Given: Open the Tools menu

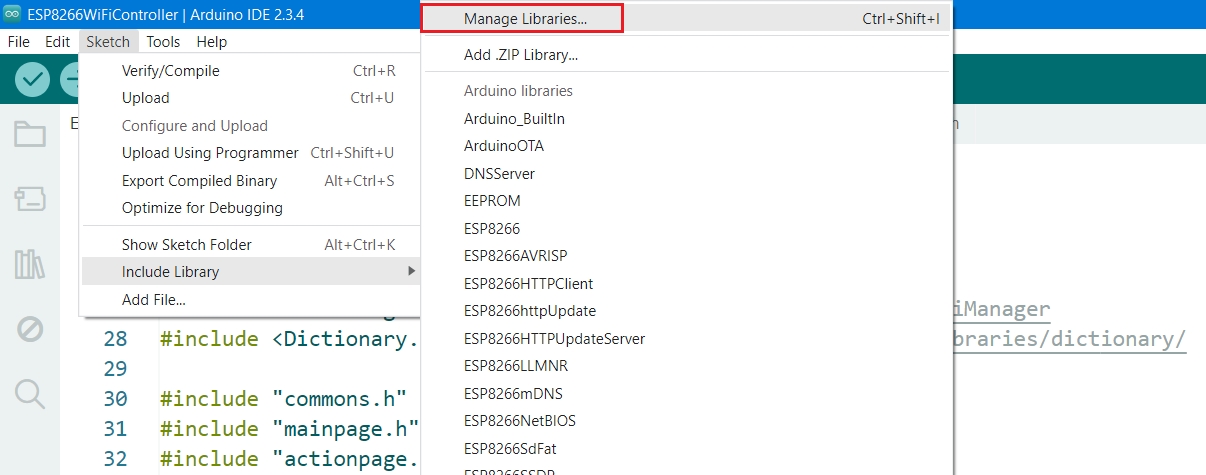Looking at the screenshot, I should click(x=163, y=42).
